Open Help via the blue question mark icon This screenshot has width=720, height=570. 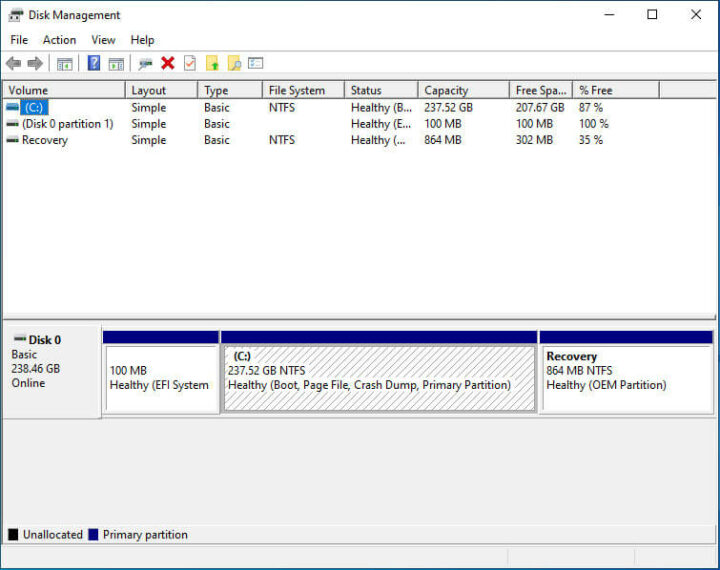93,63
